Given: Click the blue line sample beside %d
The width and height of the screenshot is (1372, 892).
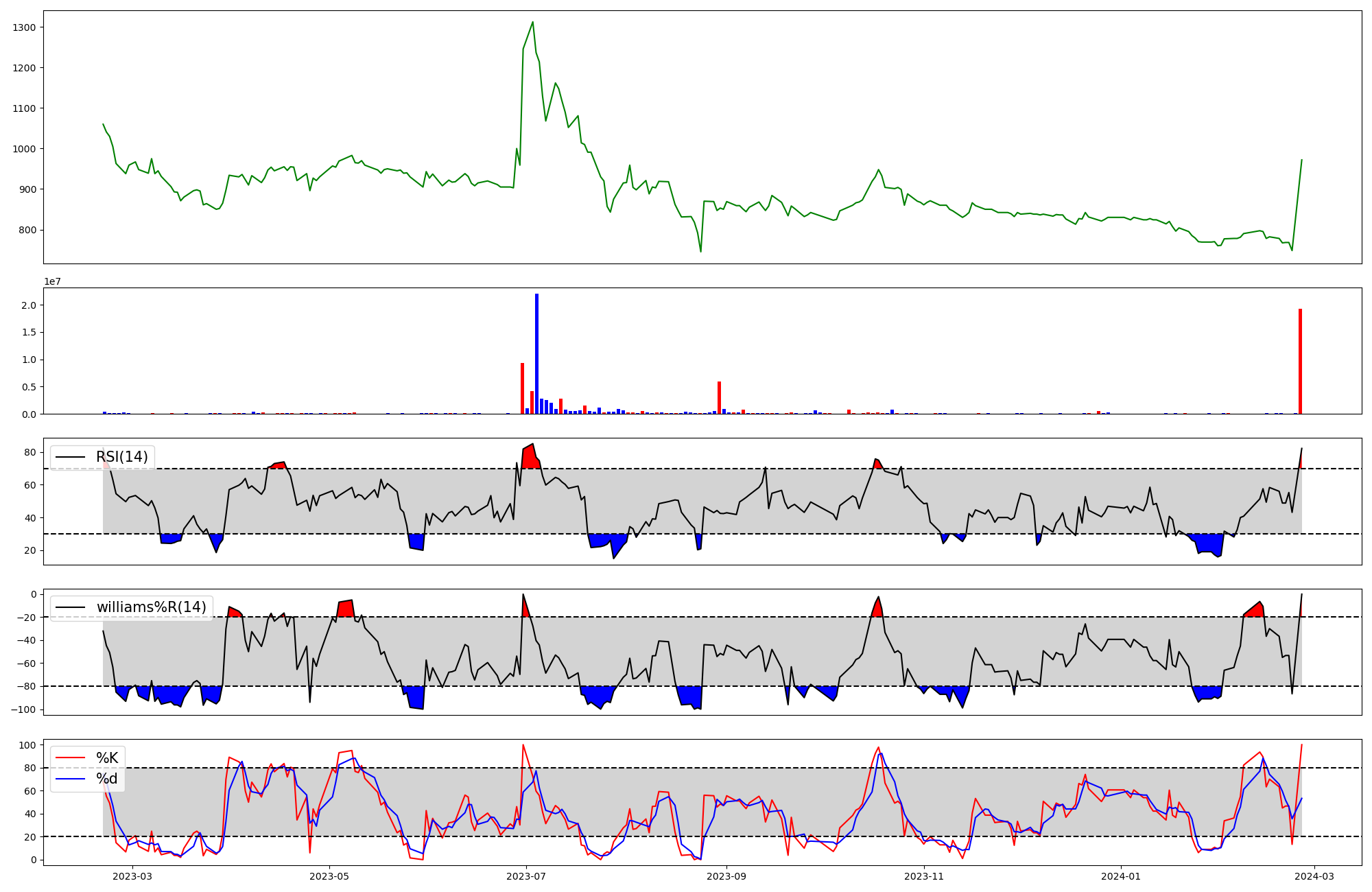Looking at the screenshot, I should (x=71, y=779).
